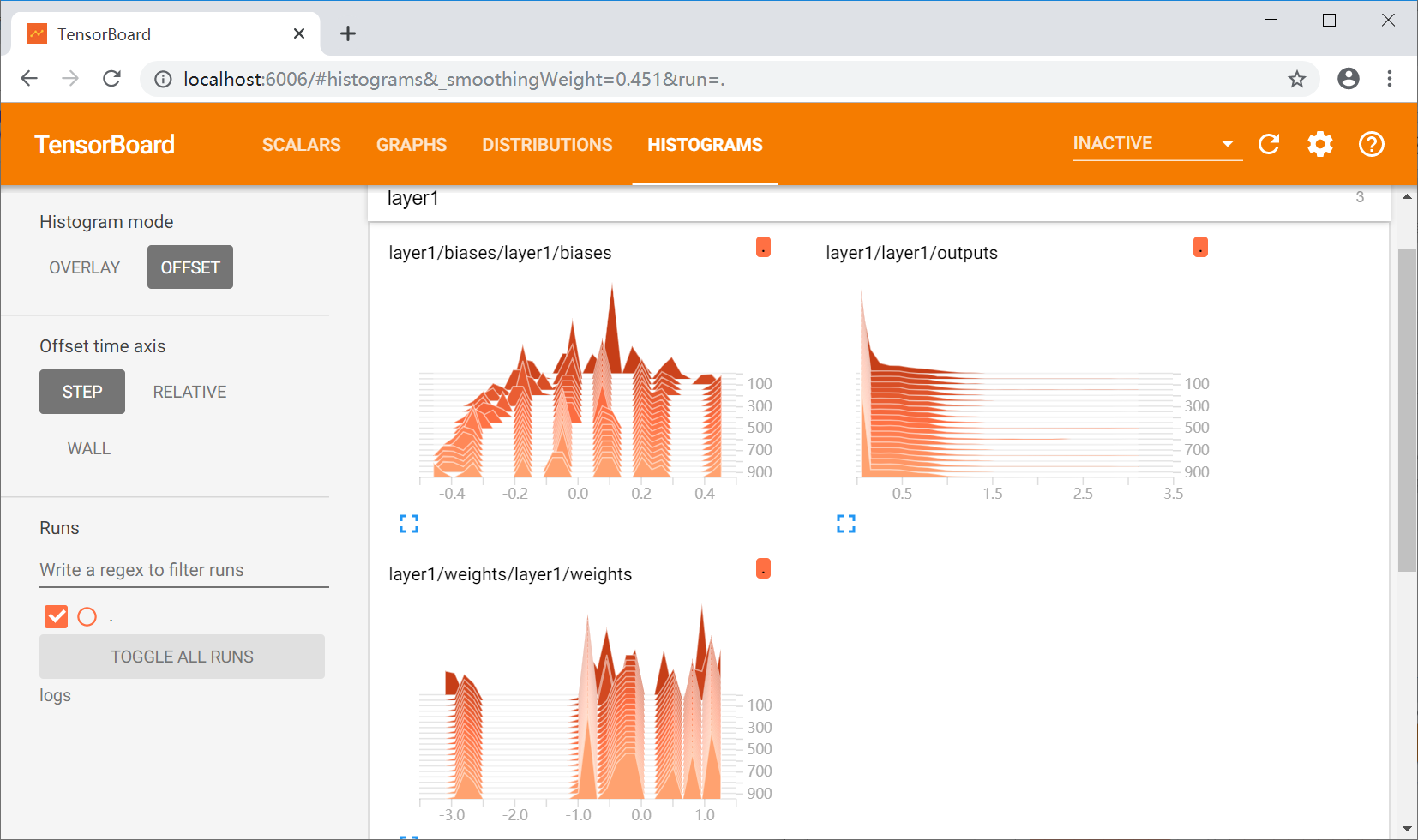Set offset time axis to WALL

pyautogui.click(x=89, y=448)
